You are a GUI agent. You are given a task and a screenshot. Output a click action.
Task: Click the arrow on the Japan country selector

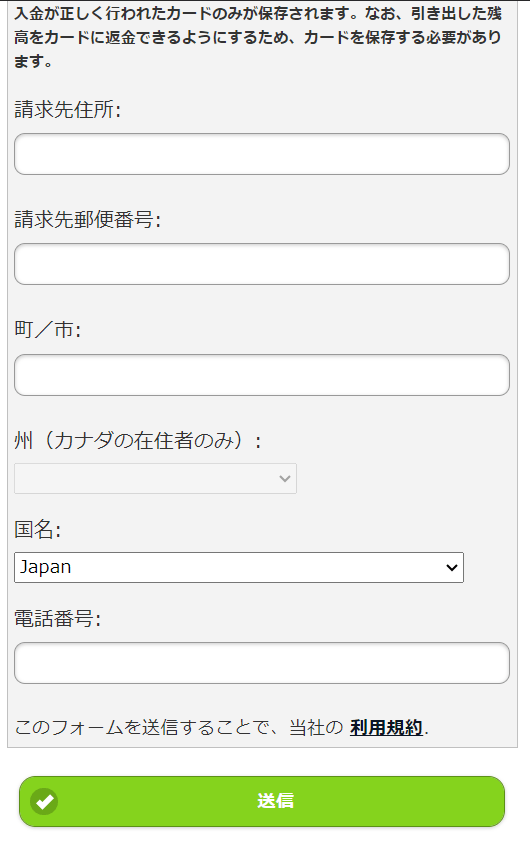point(452,568)
